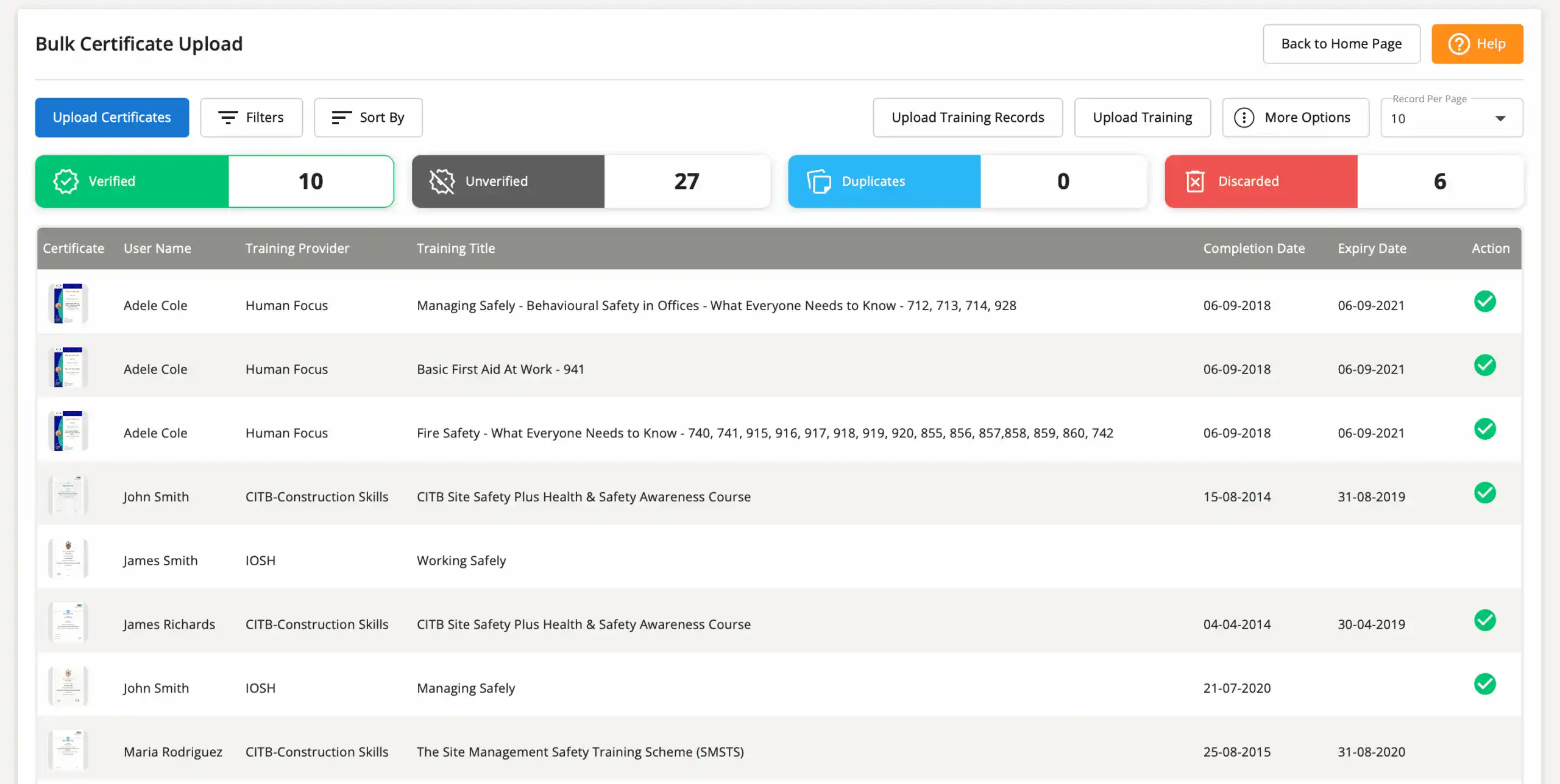
Task: Expand the Sort By options
Action: [368, 117]
